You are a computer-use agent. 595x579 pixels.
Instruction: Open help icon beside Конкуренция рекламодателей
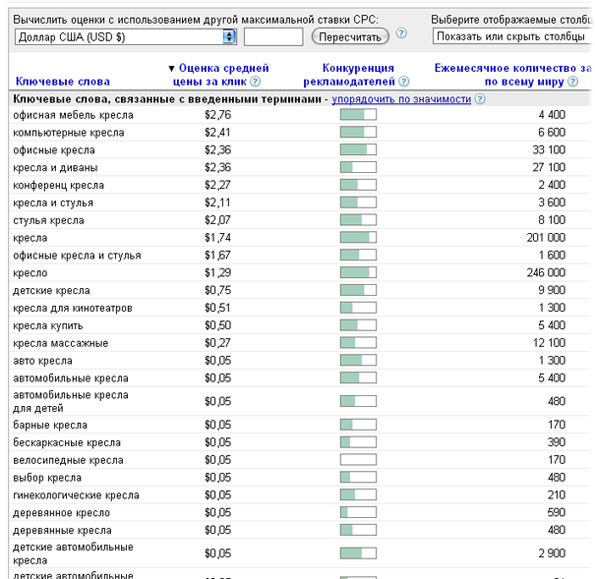404,81
